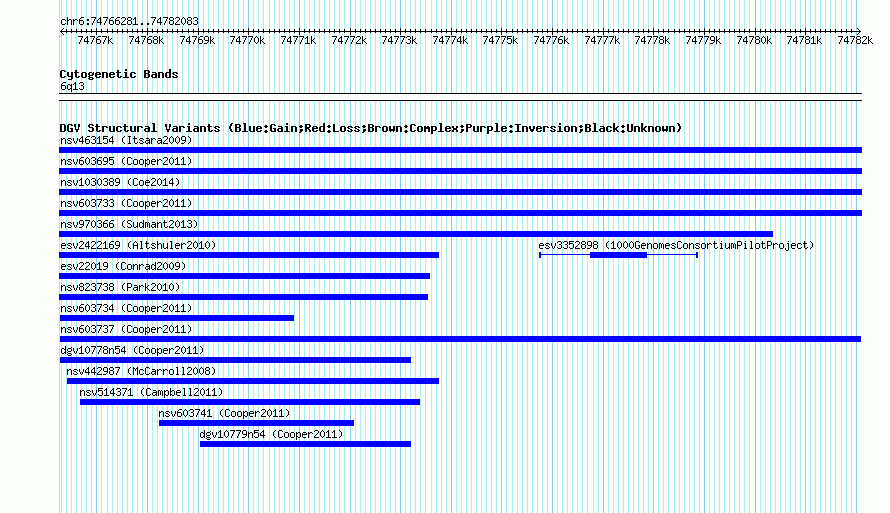The width and height of the screenshot is (890, 513).
Task: Open dgv10779n54 (Cooper2011) label
Action: point(271,434)
